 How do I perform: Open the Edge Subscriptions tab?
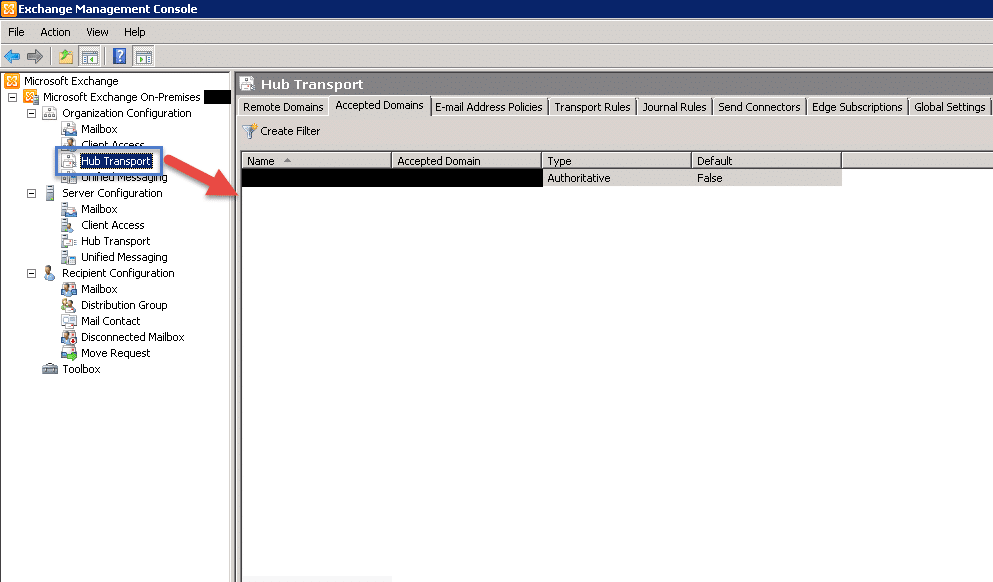(857, 107)
